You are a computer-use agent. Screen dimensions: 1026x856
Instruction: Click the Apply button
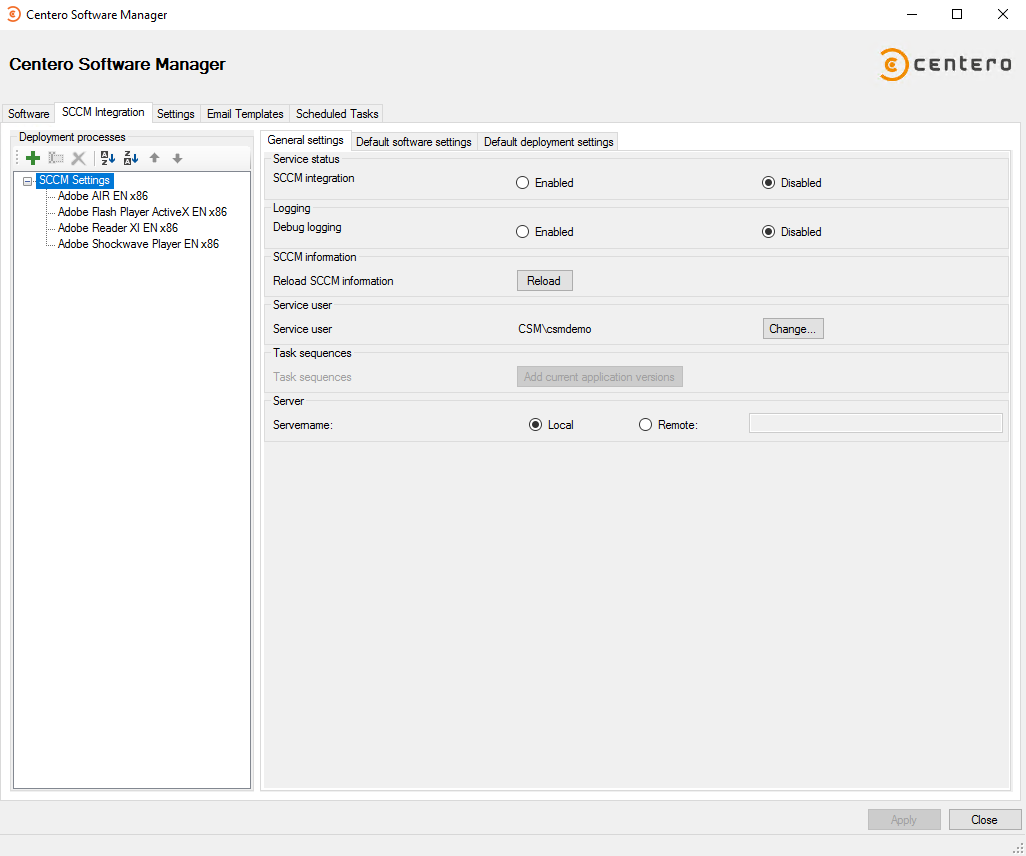(x=904, y=819)
